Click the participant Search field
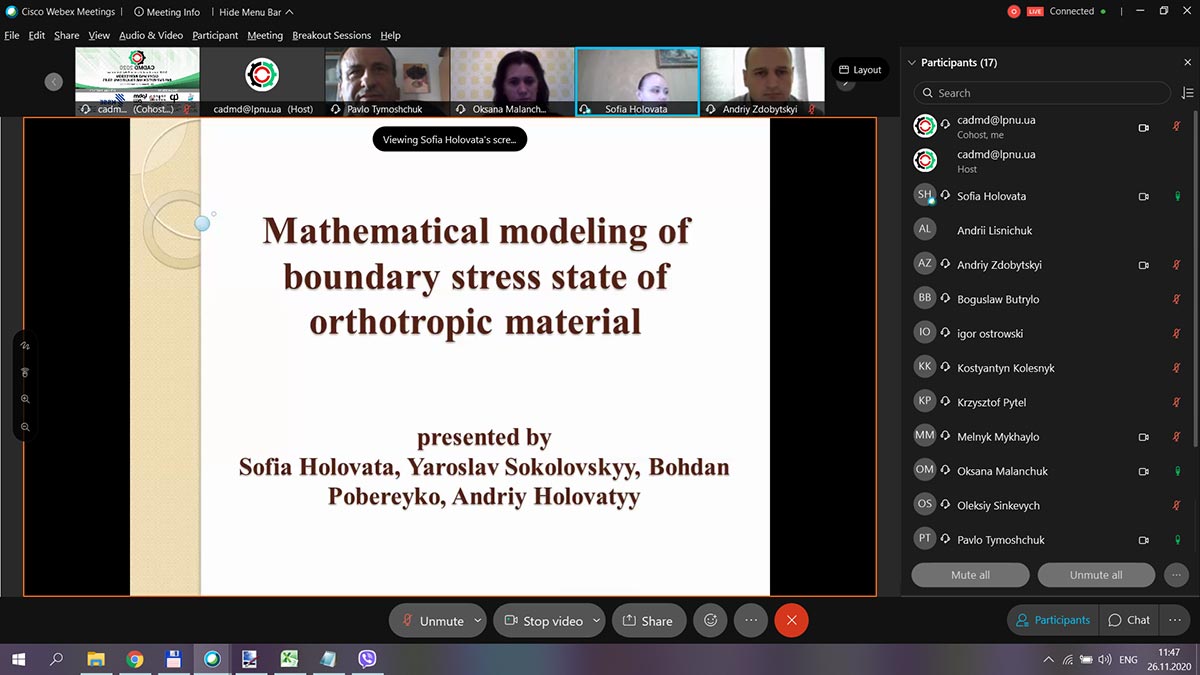 tap(1040, 93)
